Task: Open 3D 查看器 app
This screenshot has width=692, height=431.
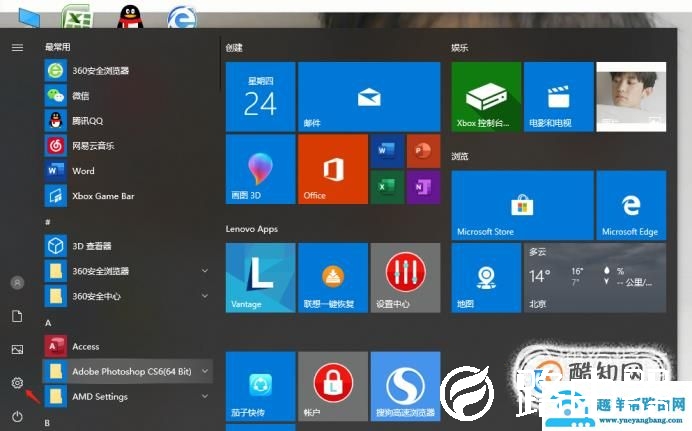Action: [128, 246]
